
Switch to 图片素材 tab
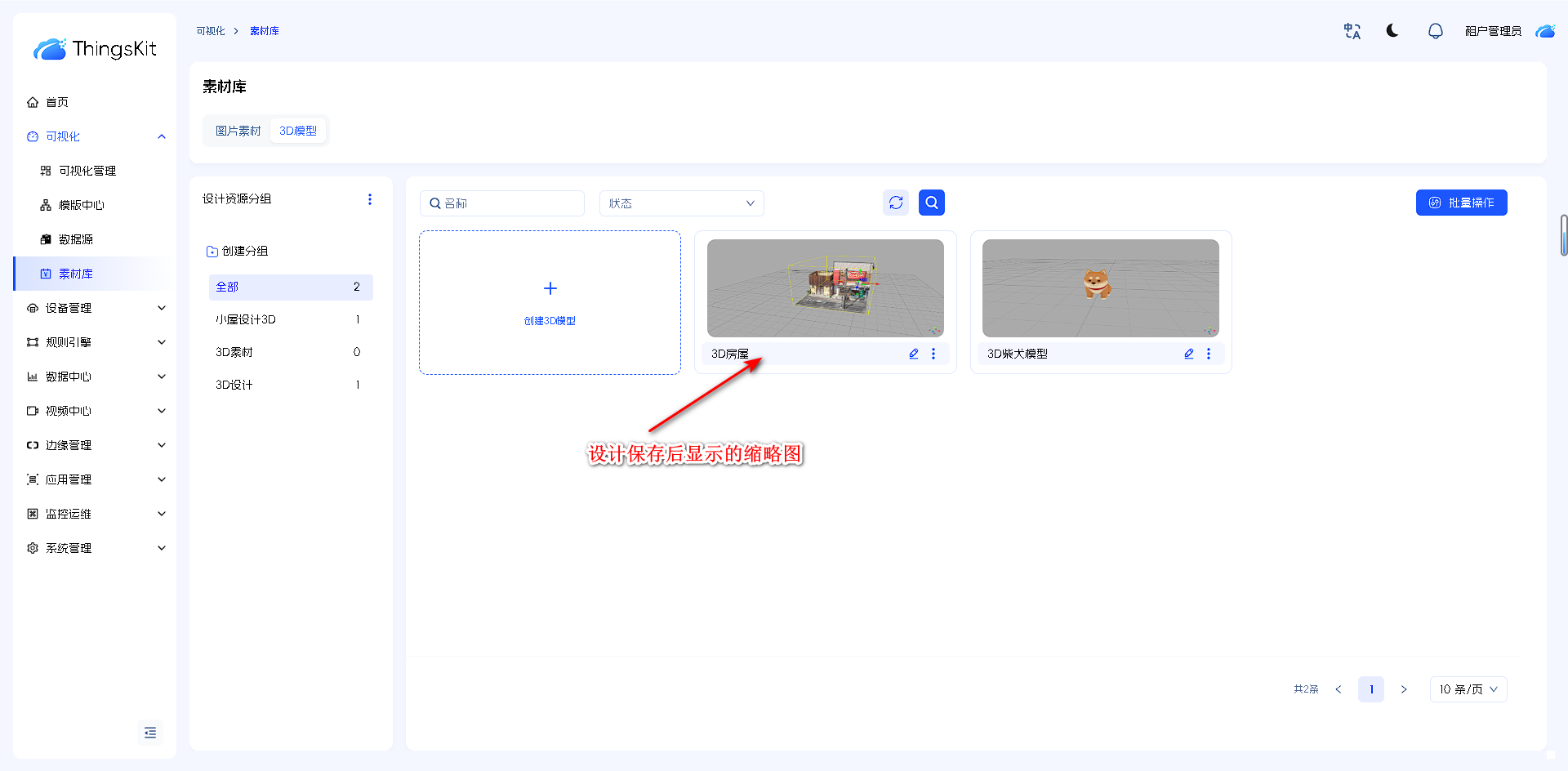click(x=238, y=131)
